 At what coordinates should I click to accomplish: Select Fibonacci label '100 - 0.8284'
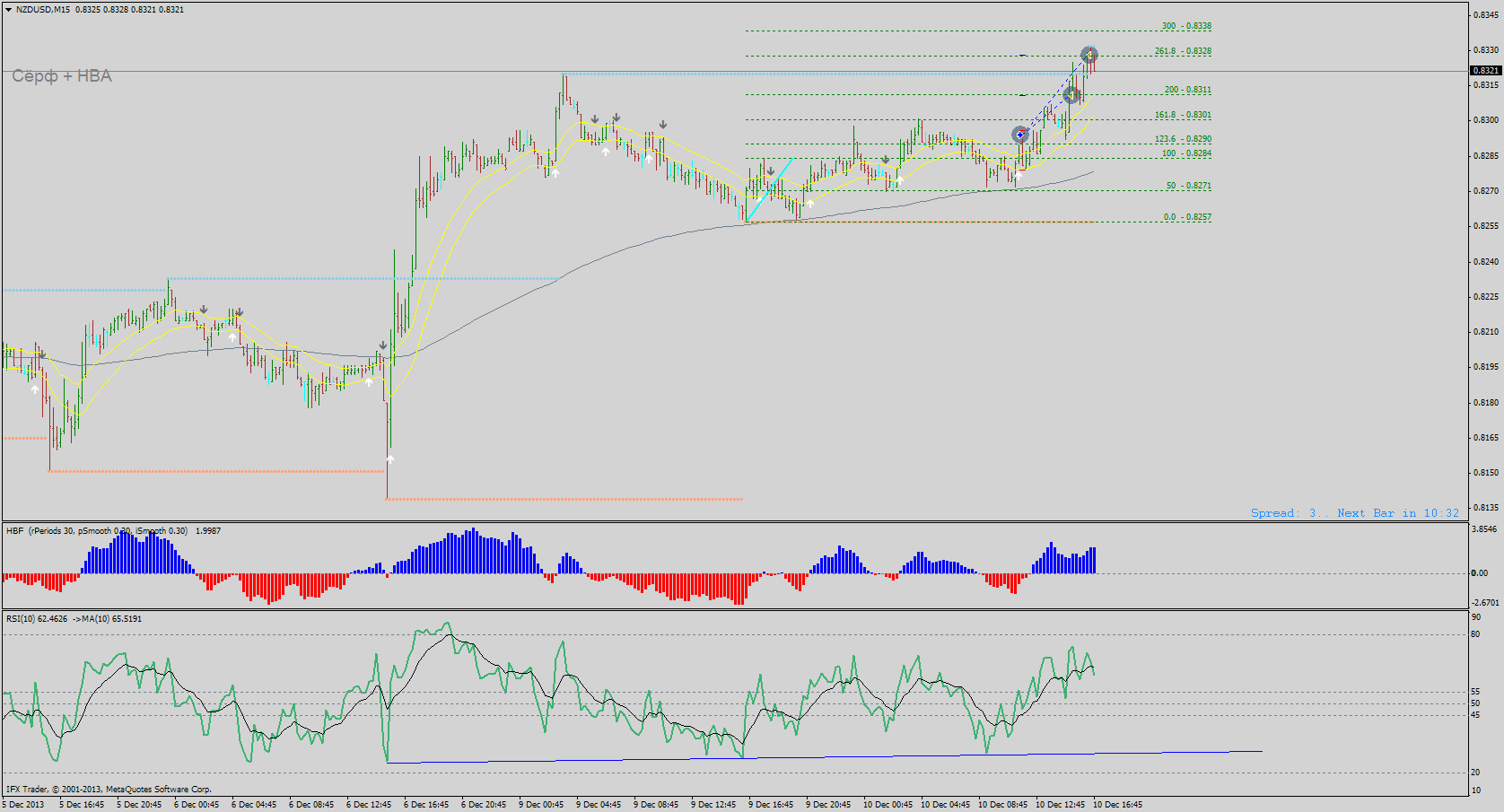point(1186,153)
